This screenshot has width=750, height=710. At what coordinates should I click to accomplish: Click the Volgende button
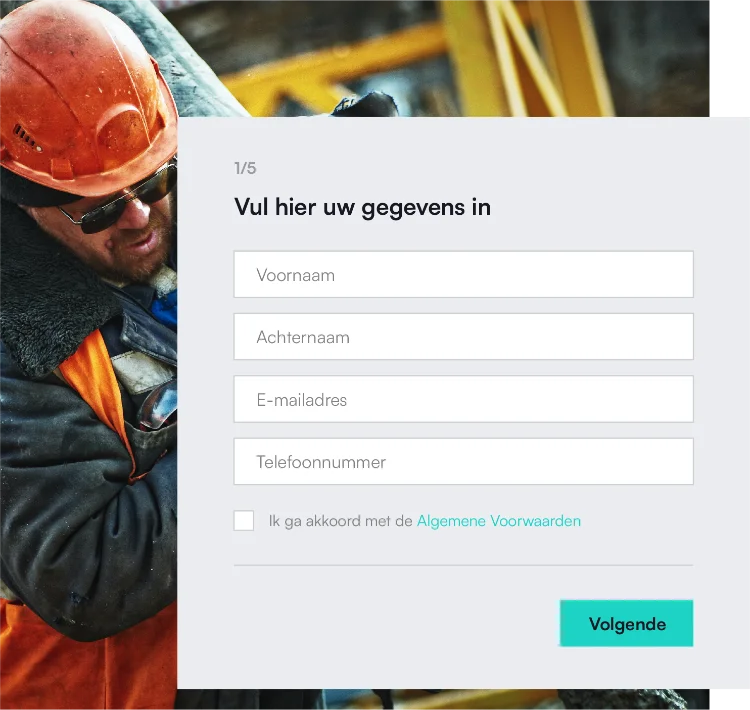626,623
